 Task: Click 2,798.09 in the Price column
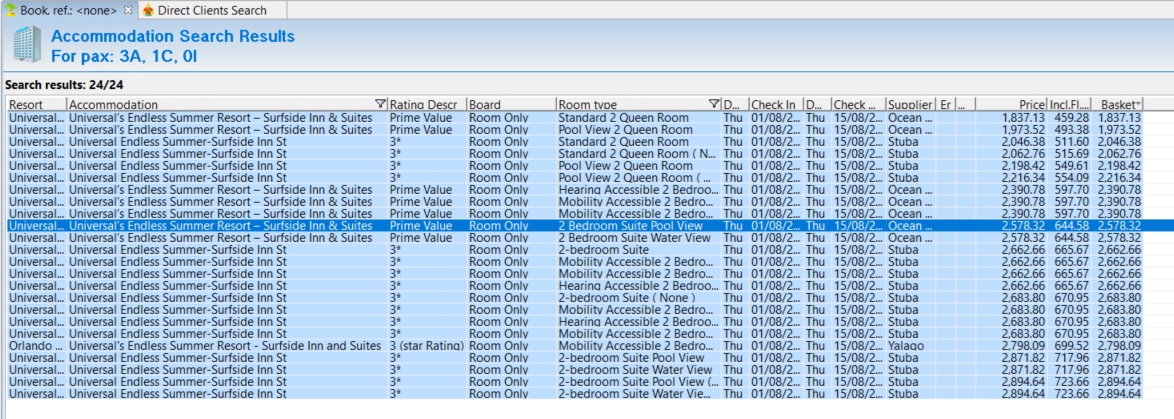[1023, 346]
